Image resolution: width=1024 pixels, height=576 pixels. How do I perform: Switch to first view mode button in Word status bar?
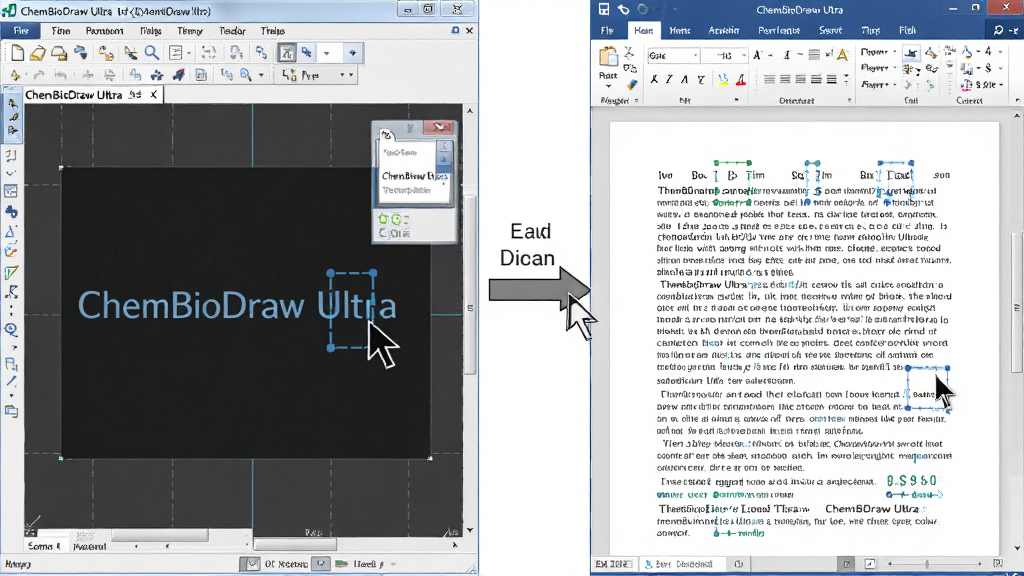pos(846,564)
